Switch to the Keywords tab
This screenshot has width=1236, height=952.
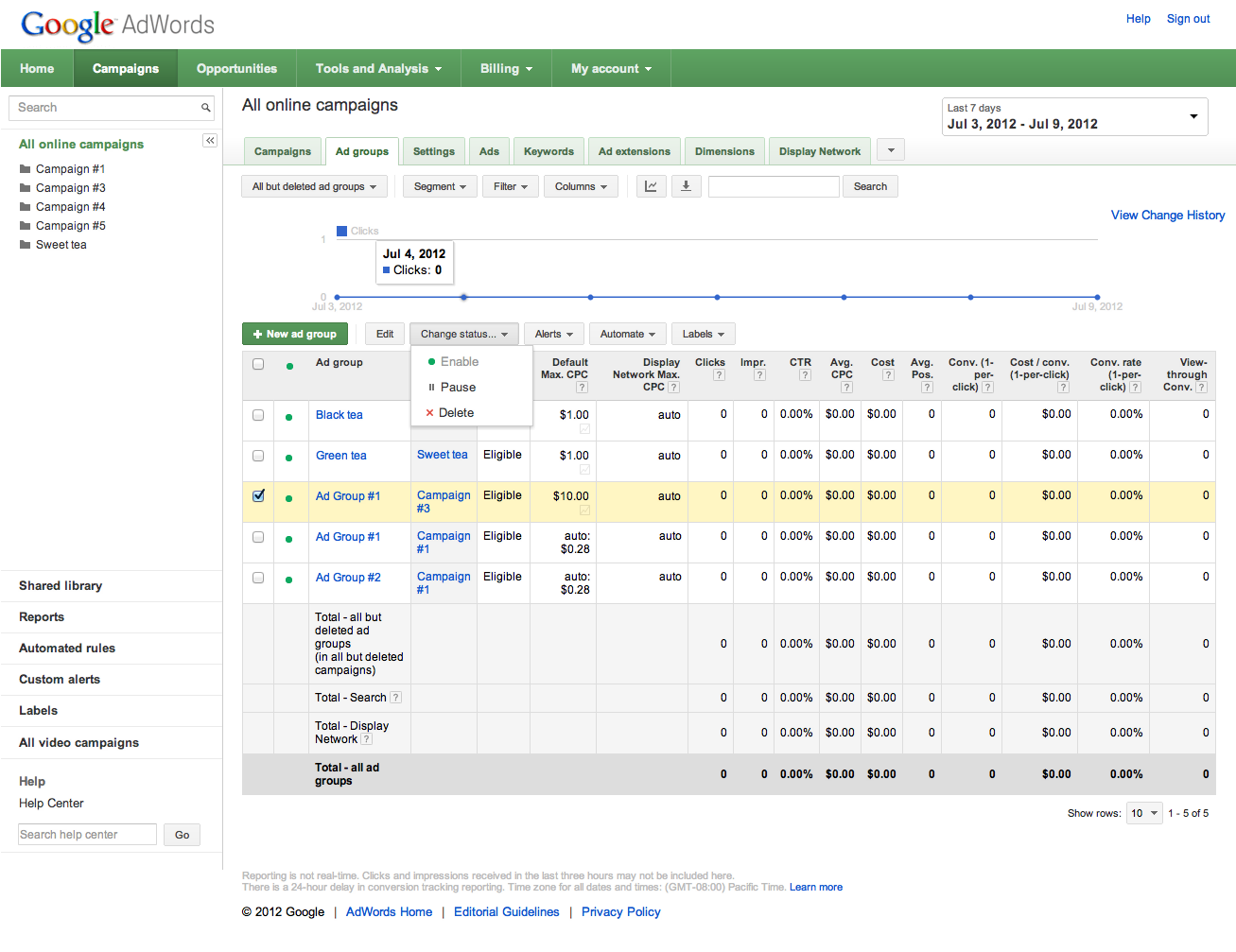(548, 151)
